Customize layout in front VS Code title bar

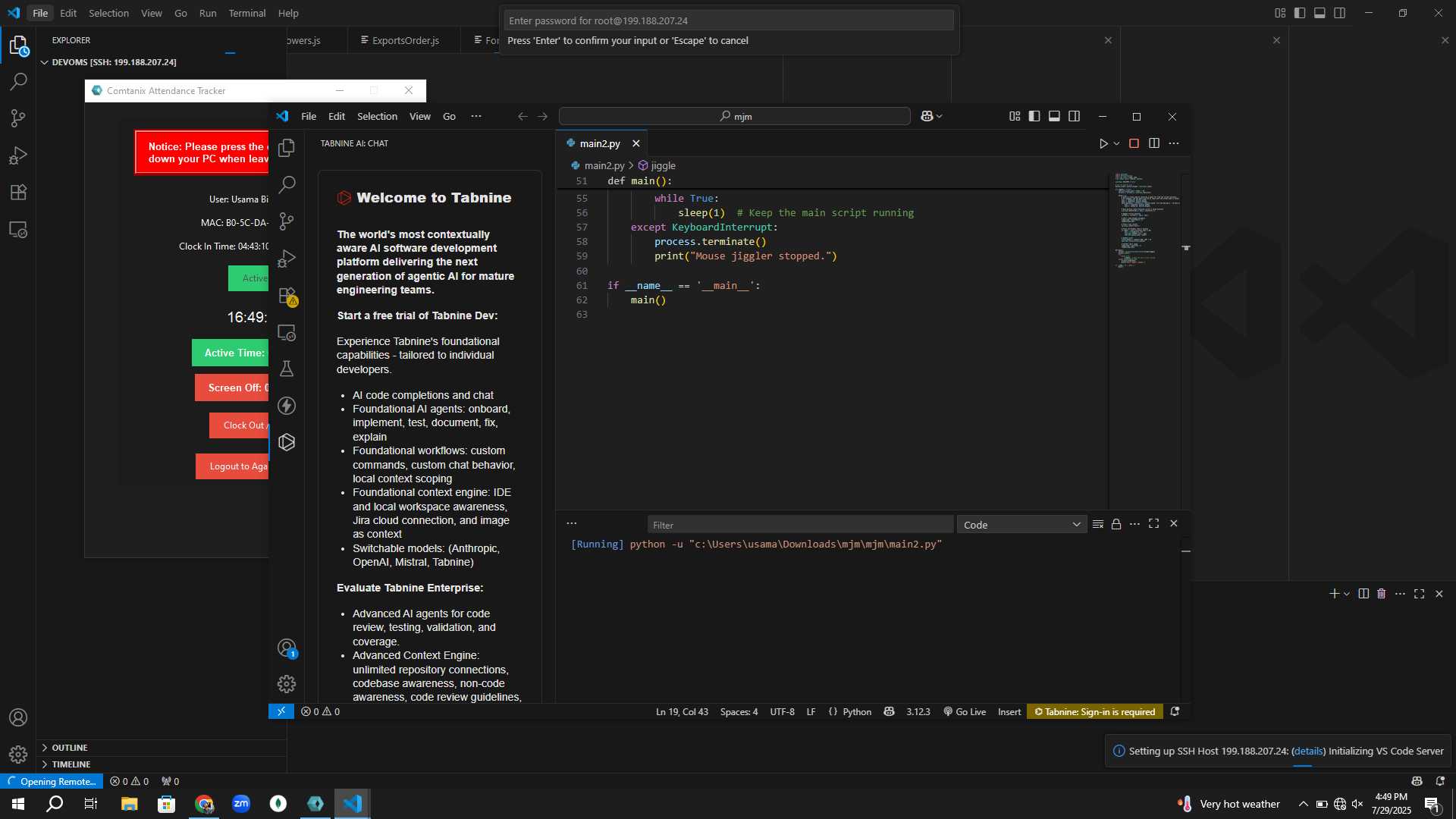(1015, 116)
